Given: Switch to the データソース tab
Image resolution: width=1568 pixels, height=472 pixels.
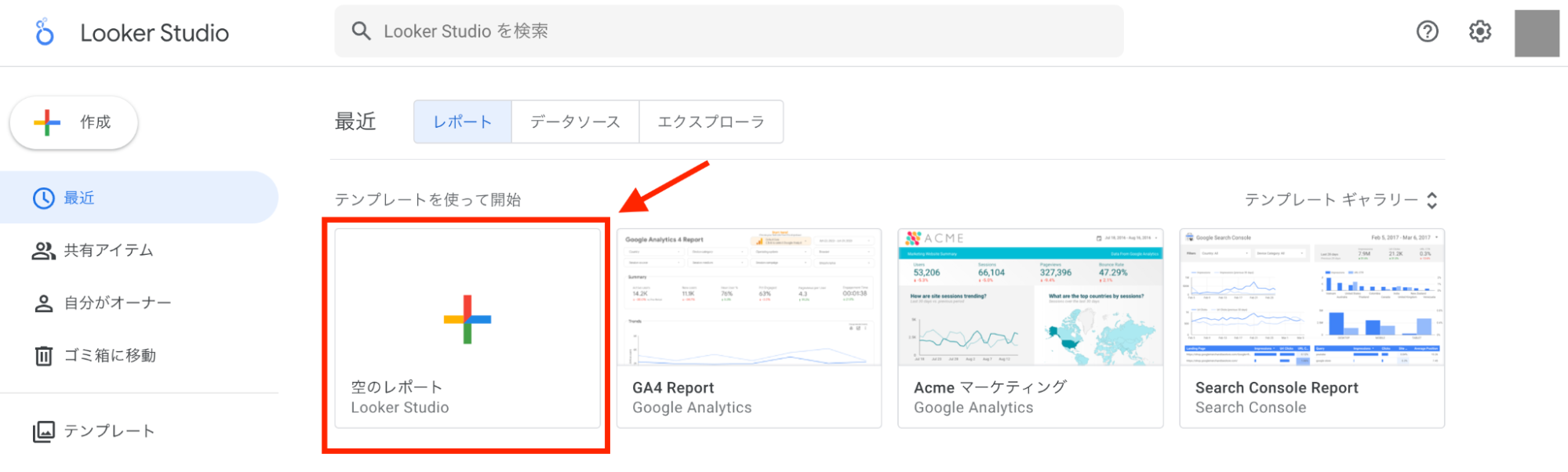Looking at the screenshot, I should tap(575, 122).
